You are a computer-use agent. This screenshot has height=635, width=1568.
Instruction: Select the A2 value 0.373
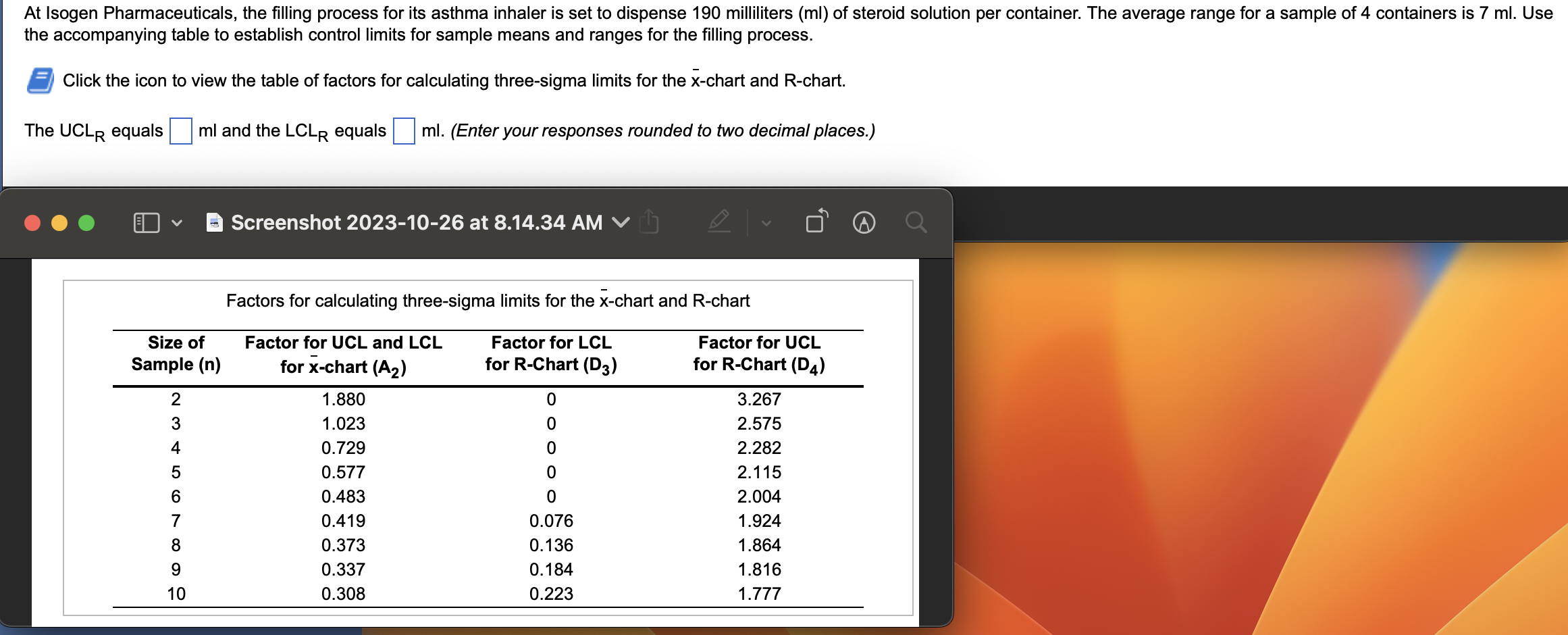click(343, 545)
